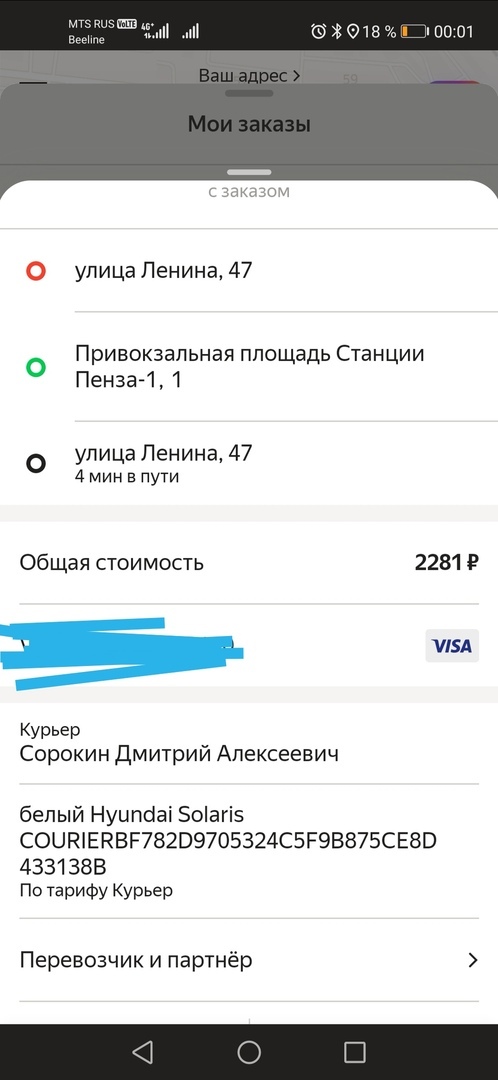This screenshot has width=498, height=1080.
Task: Tap the red pickup point circle icon
Action: 35,271
